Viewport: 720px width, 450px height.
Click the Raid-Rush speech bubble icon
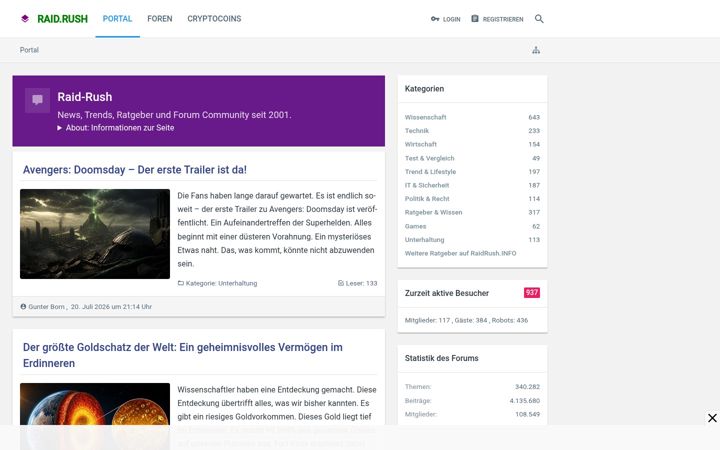pos(37,100)
